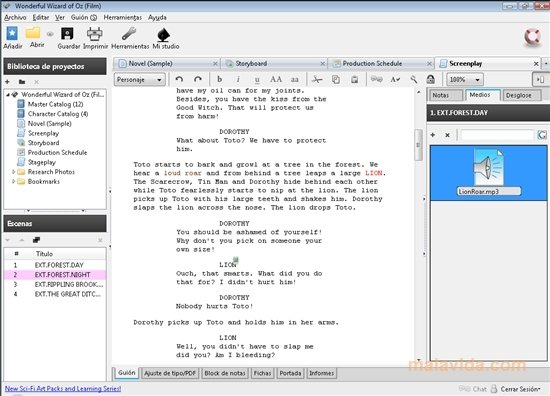
Task: Toggle italic formatting button
Action: (238, 79)
